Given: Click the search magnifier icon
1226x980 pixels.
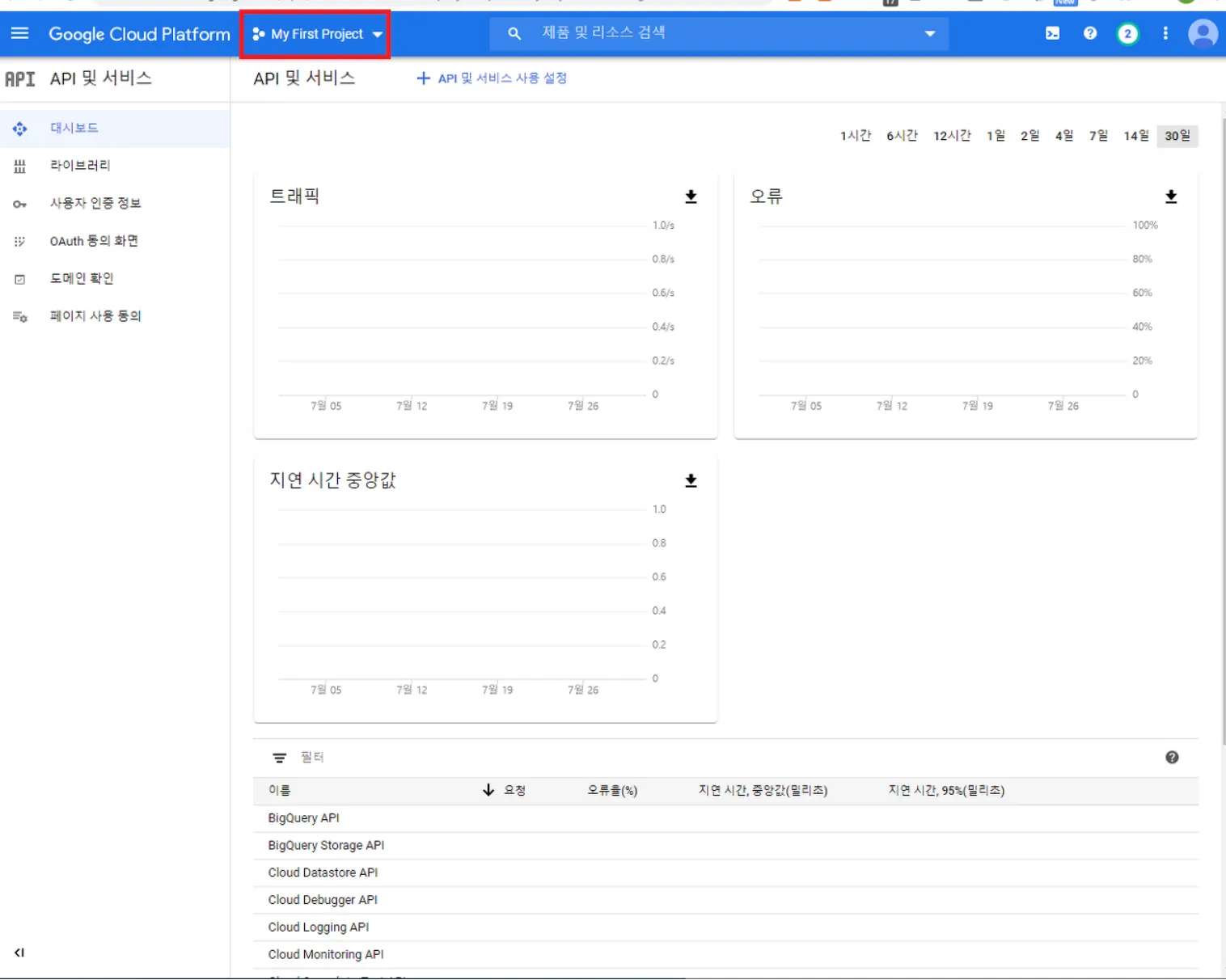Looking at the screenshot, I should [x=514, y=33].
